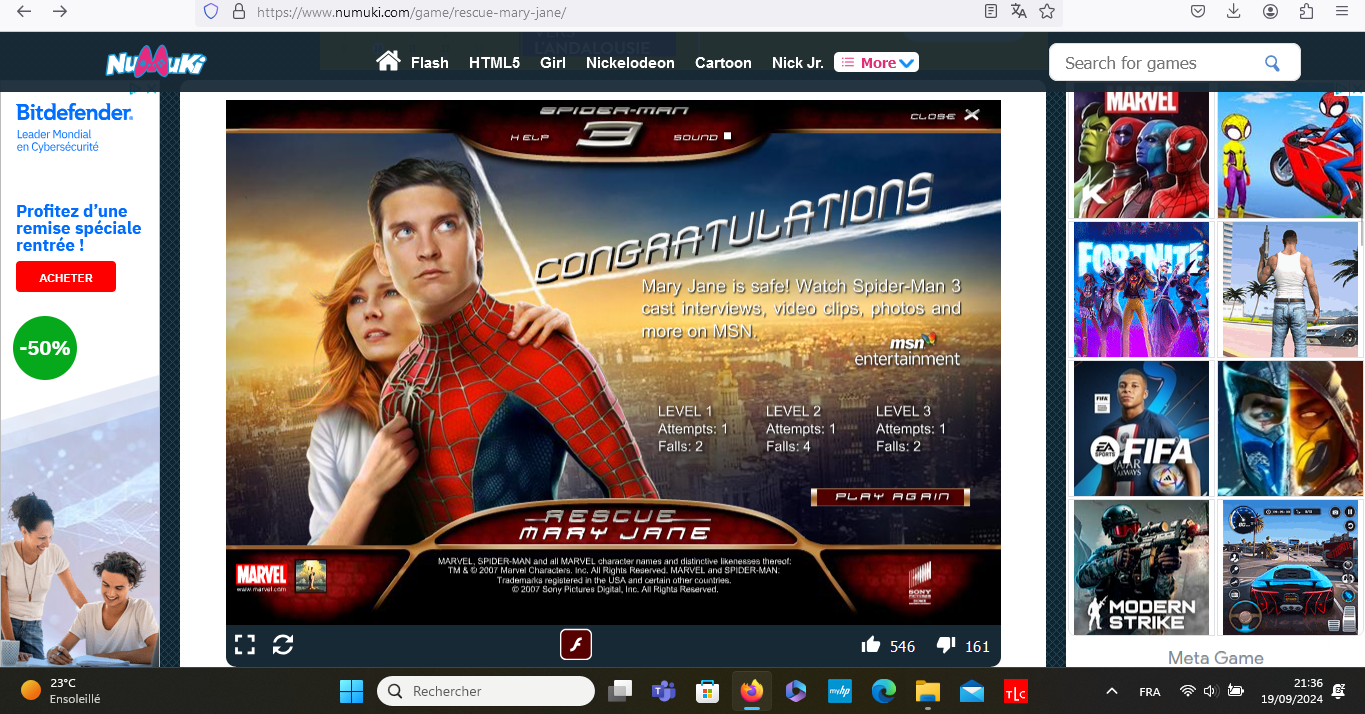Expand the More dropdown menu
This screenshot has height=714, width=1365.
point(876,62)
